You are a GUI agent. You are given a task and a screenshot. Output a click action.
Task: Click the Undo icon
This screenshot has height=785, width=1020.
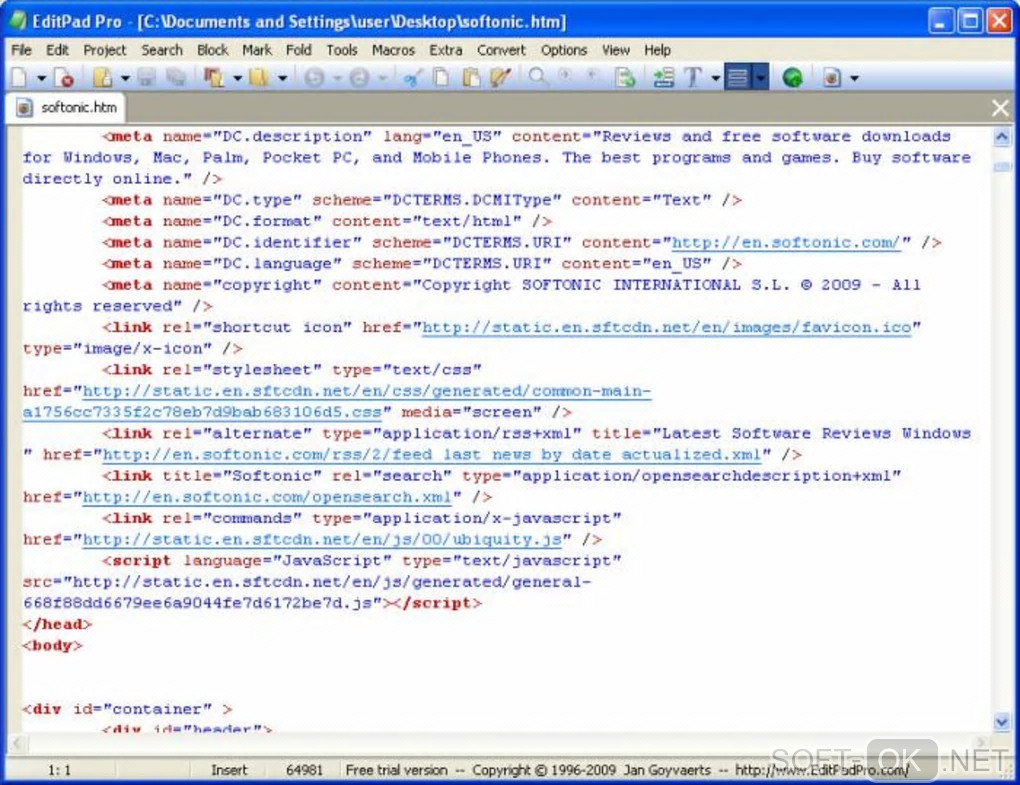[x=314, y=78]
